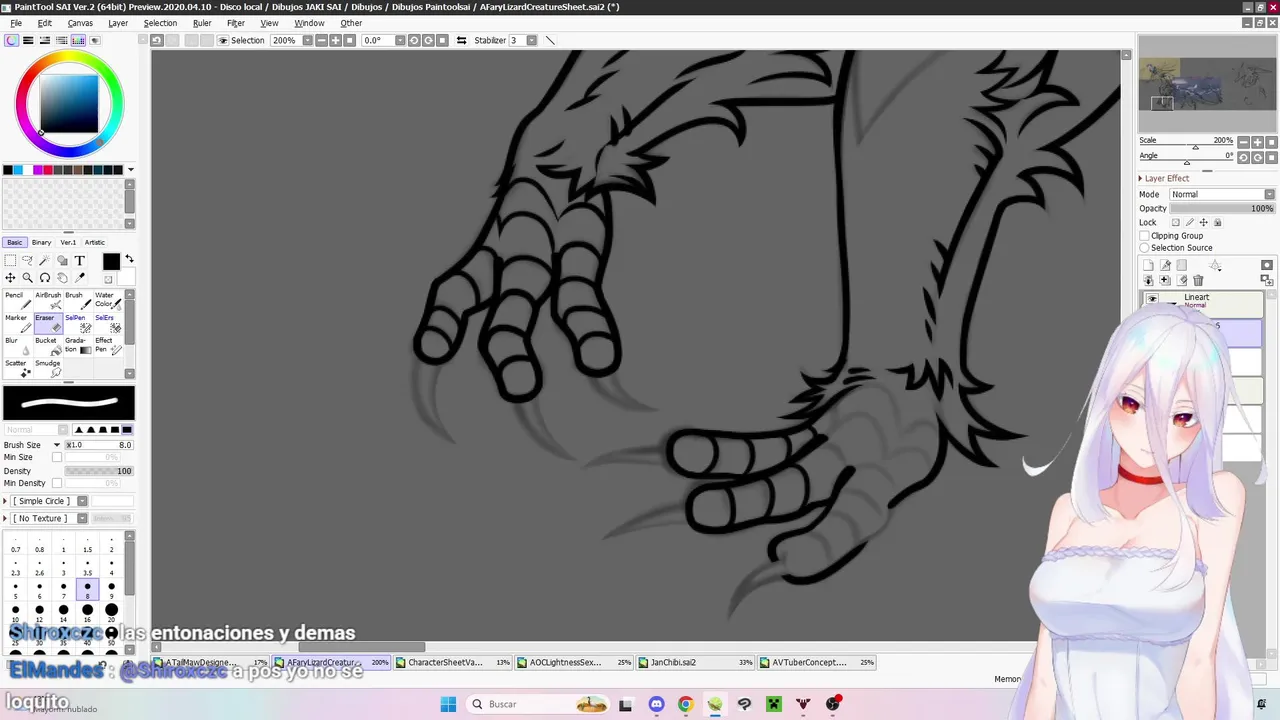Toggle lock transparency icon
Viewport: 1280px width, 720px height.
1175,222
